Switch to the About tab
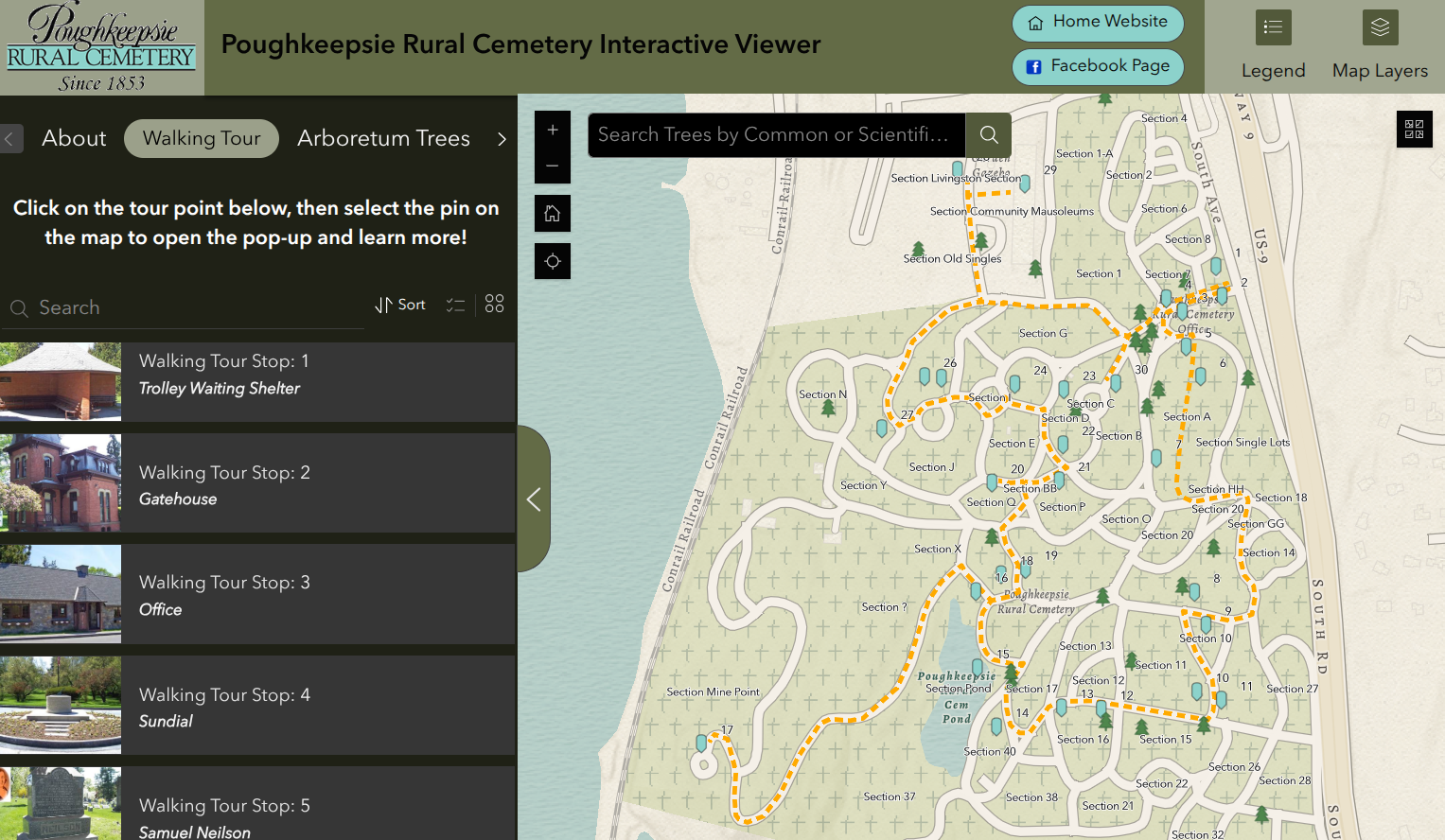The width and height of the screenshot is (1445, 840). coord(74,138)
